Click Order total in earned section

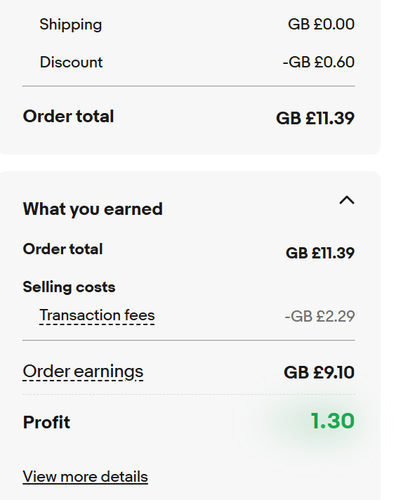(x=63, y=249)
